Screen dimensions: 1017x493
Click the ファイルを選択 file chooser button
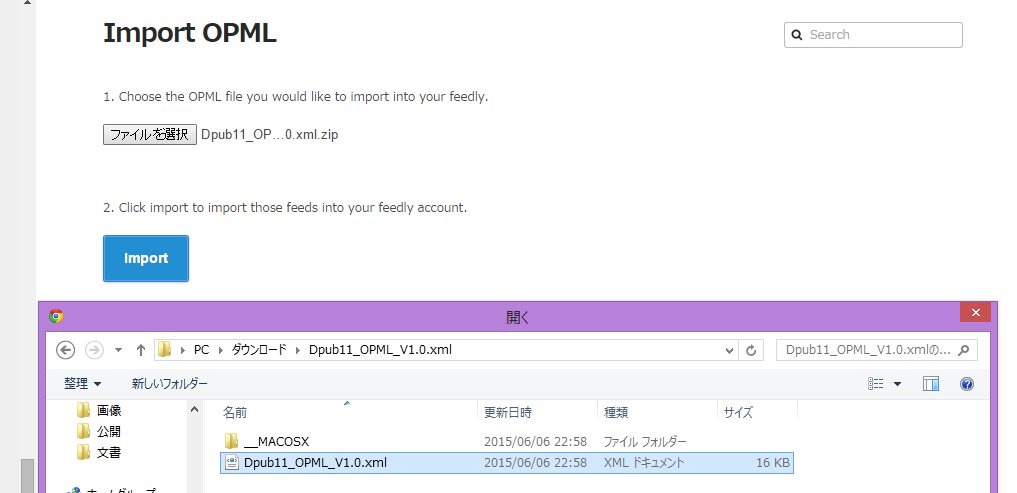pos(150,134)
